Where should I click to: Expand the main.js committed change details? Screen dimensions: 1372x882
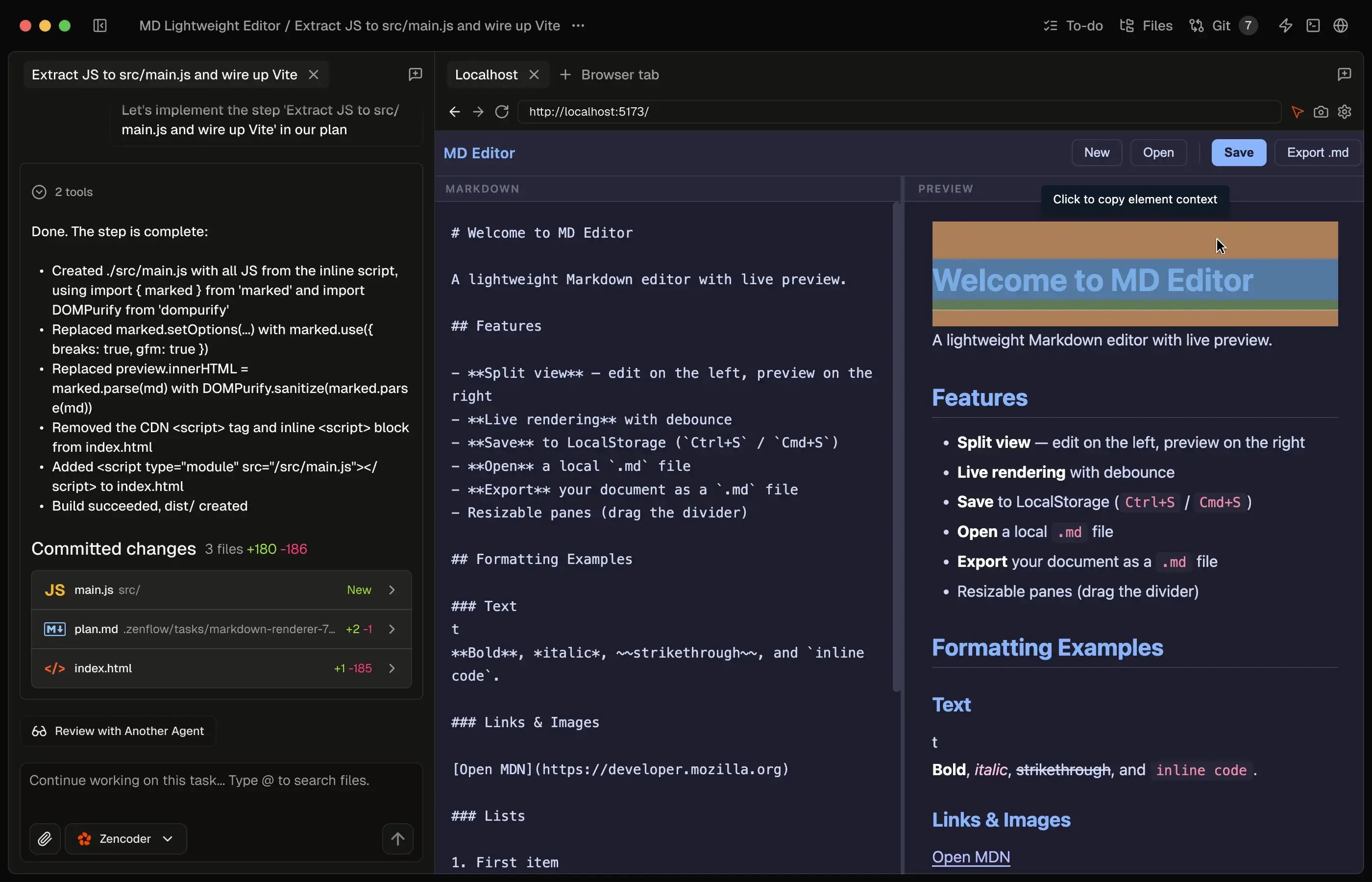pyautogui.click(x=392, y=589)
